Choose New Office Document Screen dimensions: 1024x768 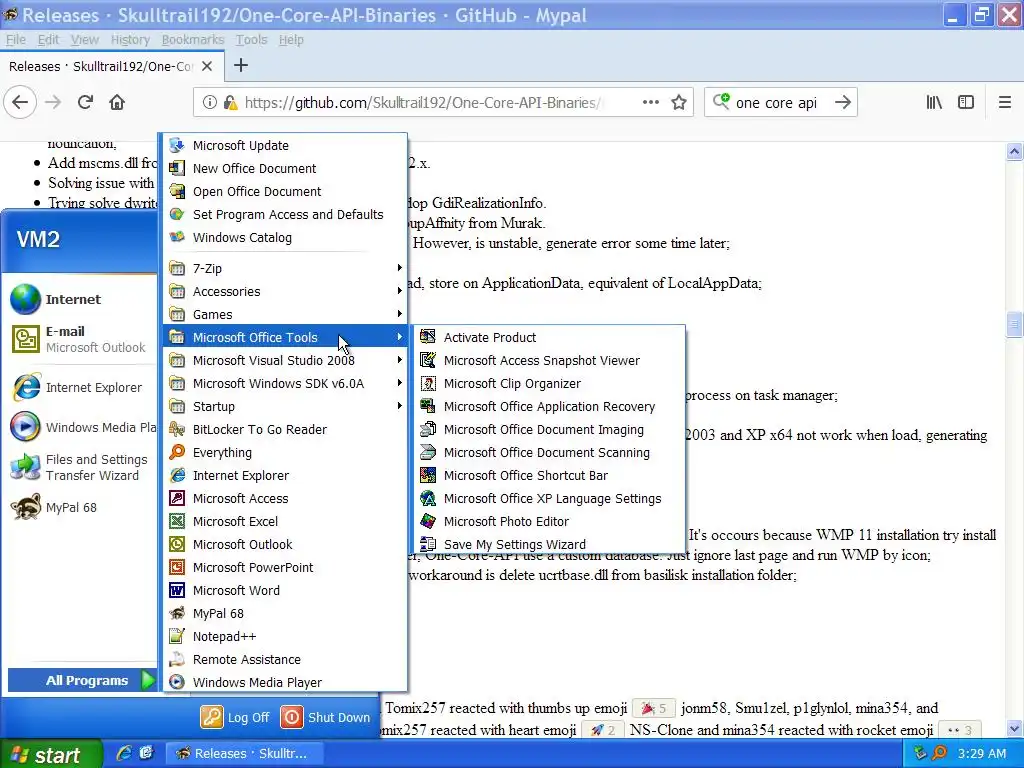click(x=285, y=168)
